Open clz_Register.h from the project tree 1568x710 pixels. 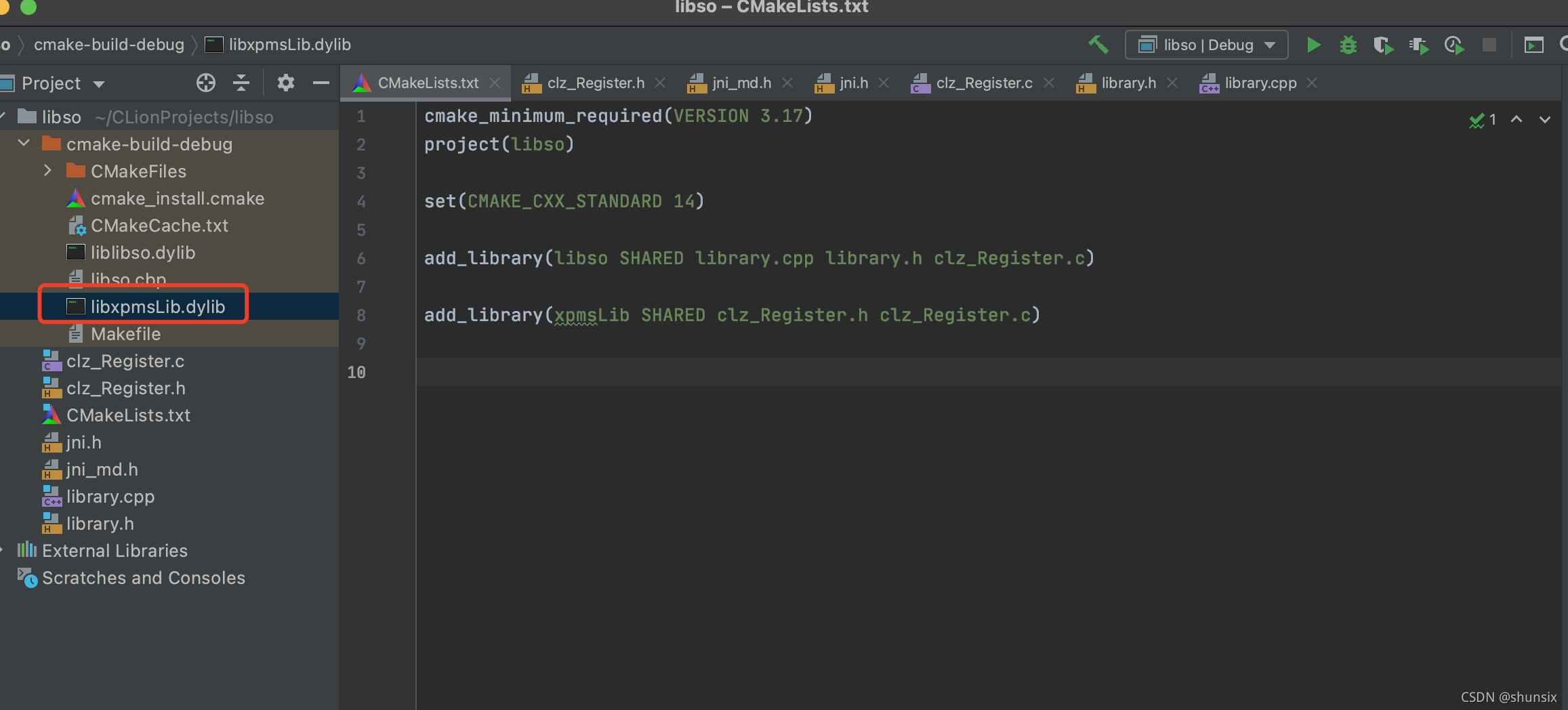(169, 388)
